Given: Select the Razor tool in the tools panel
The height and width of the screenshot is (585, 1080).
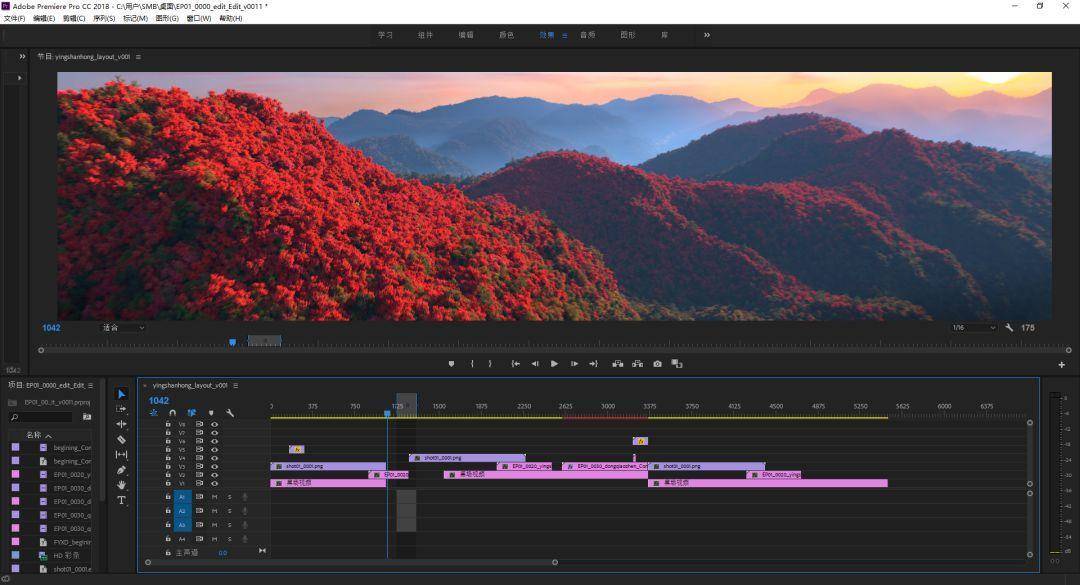Looking at the screenshot, I should point(122,439).
